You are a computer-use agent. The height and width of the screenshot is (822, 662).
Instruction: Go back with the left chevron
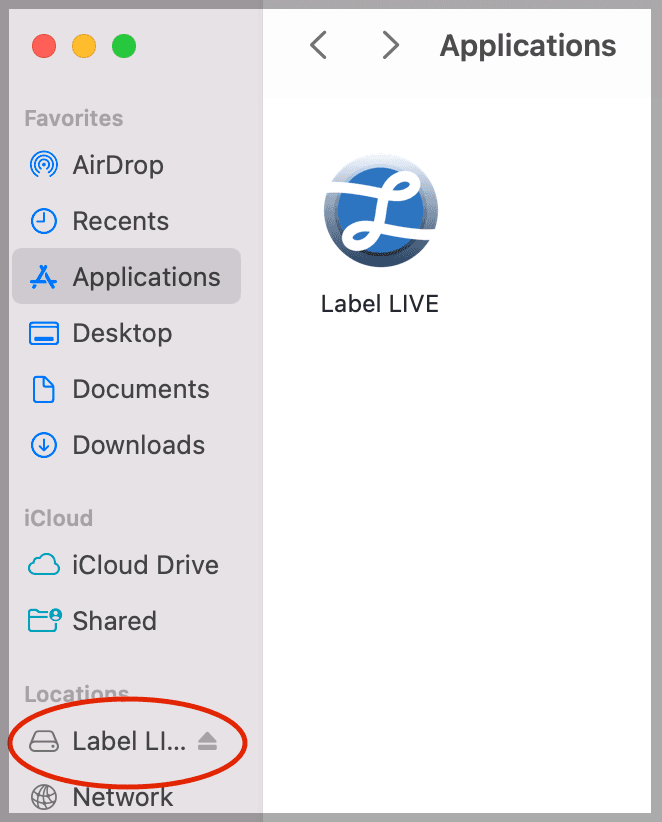click(x=318, y=45)
